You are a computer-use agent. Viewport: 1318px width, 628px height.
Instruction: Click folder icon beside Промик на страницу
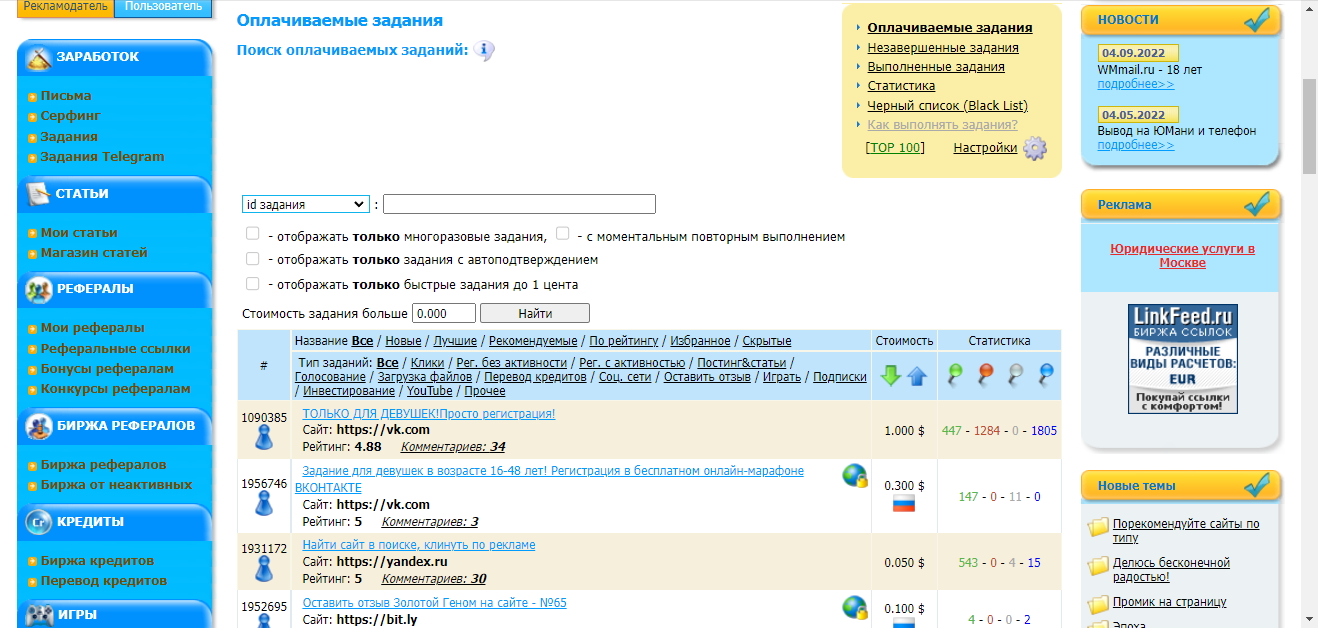[1098, 604]
